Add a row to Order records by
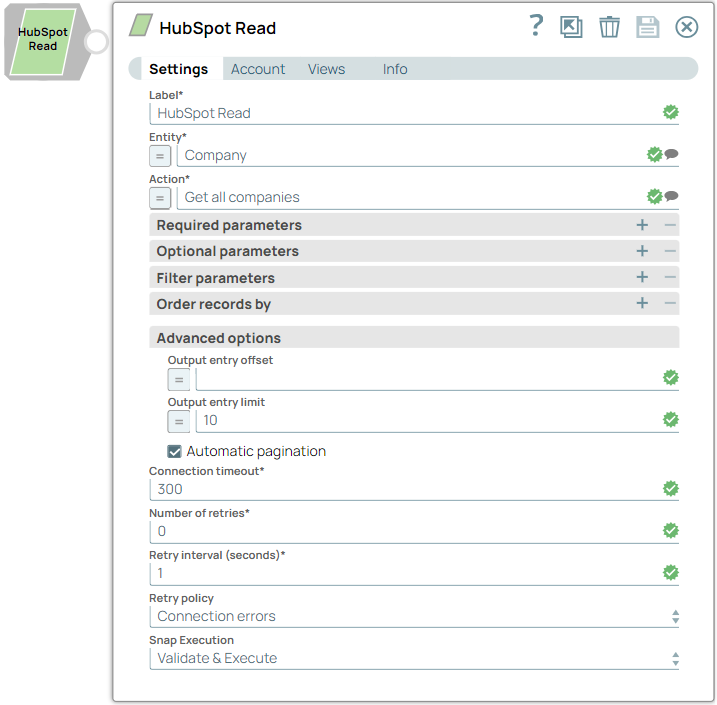 click(642, 303)
